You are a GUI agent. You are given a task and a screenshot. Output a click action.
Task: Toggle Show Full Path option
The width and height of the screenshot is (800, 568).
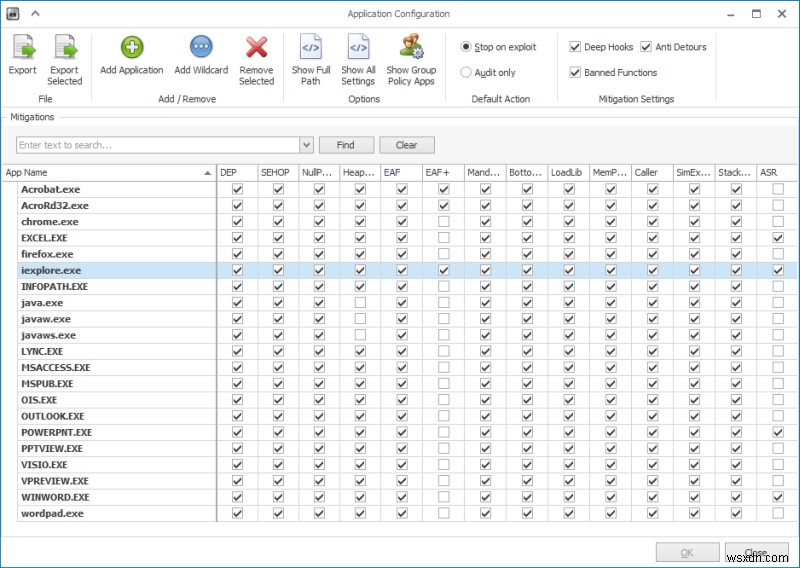(x=311, y=48)
